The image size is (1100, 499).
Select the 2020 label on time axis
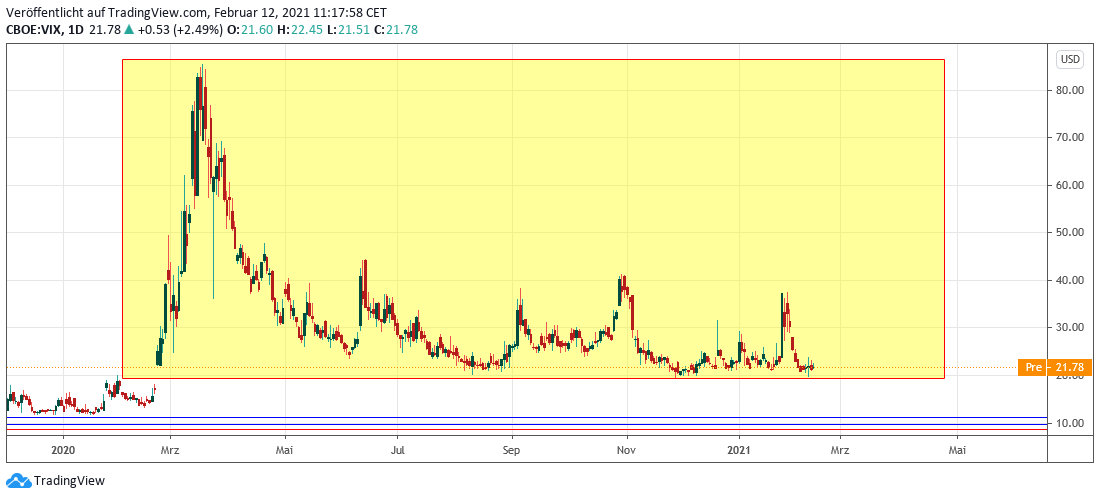coord(62,450)
